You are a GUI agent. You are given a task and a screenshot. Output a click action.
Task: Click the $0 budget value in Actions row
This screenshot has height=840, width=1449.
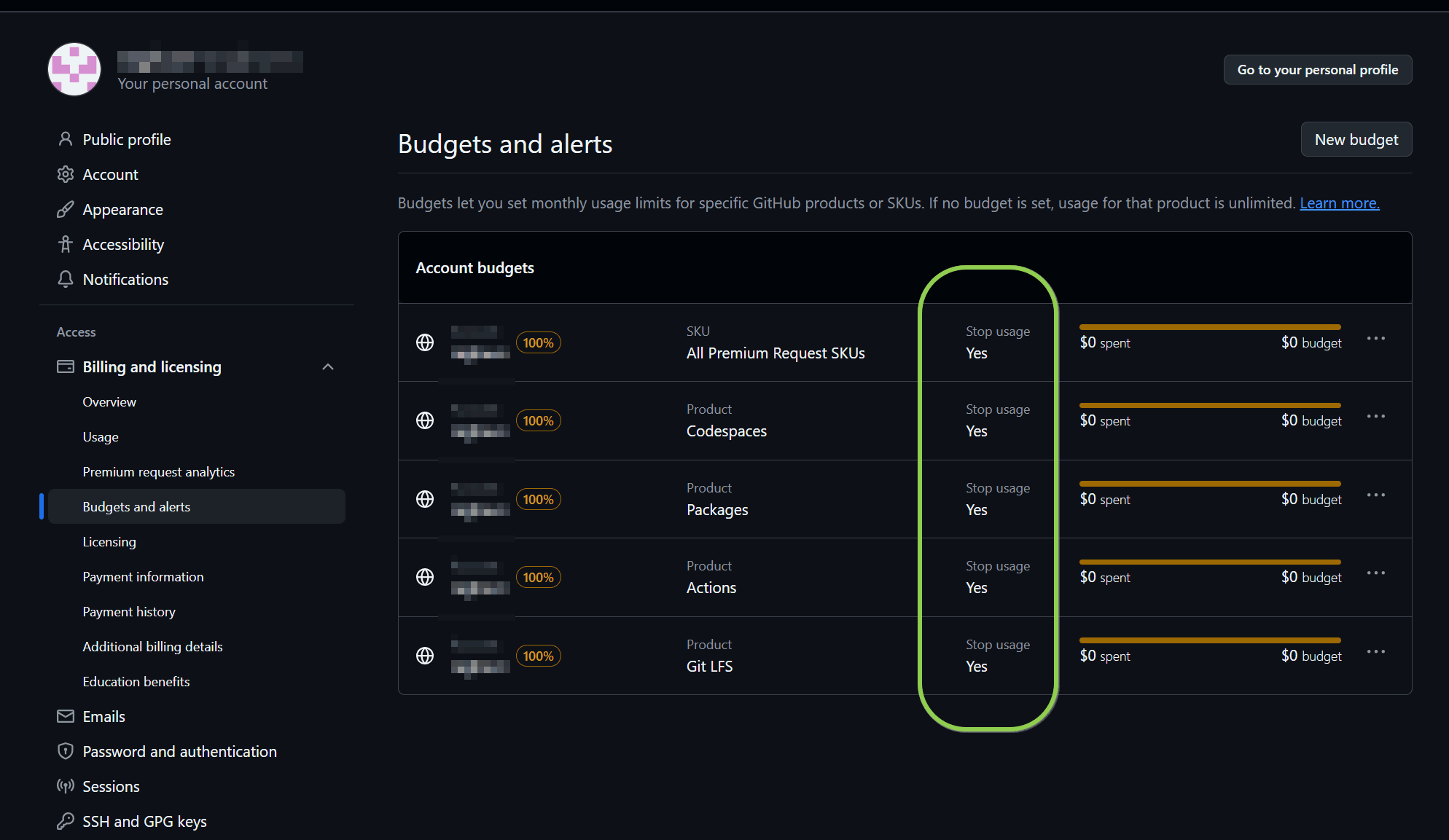1311,577
